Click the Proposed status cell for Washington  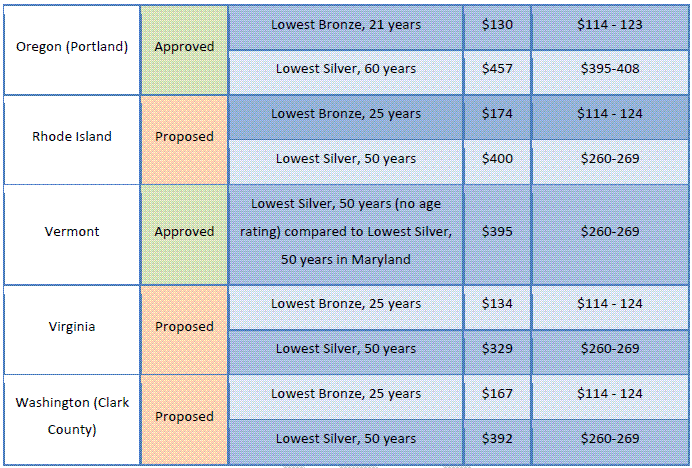184,420
